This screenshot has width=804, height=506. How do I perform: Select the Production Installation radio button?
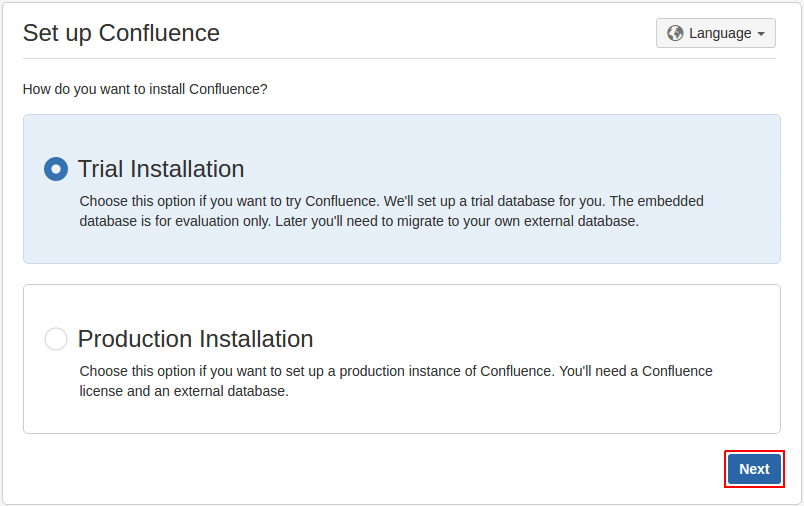click(x=56, y=339)
